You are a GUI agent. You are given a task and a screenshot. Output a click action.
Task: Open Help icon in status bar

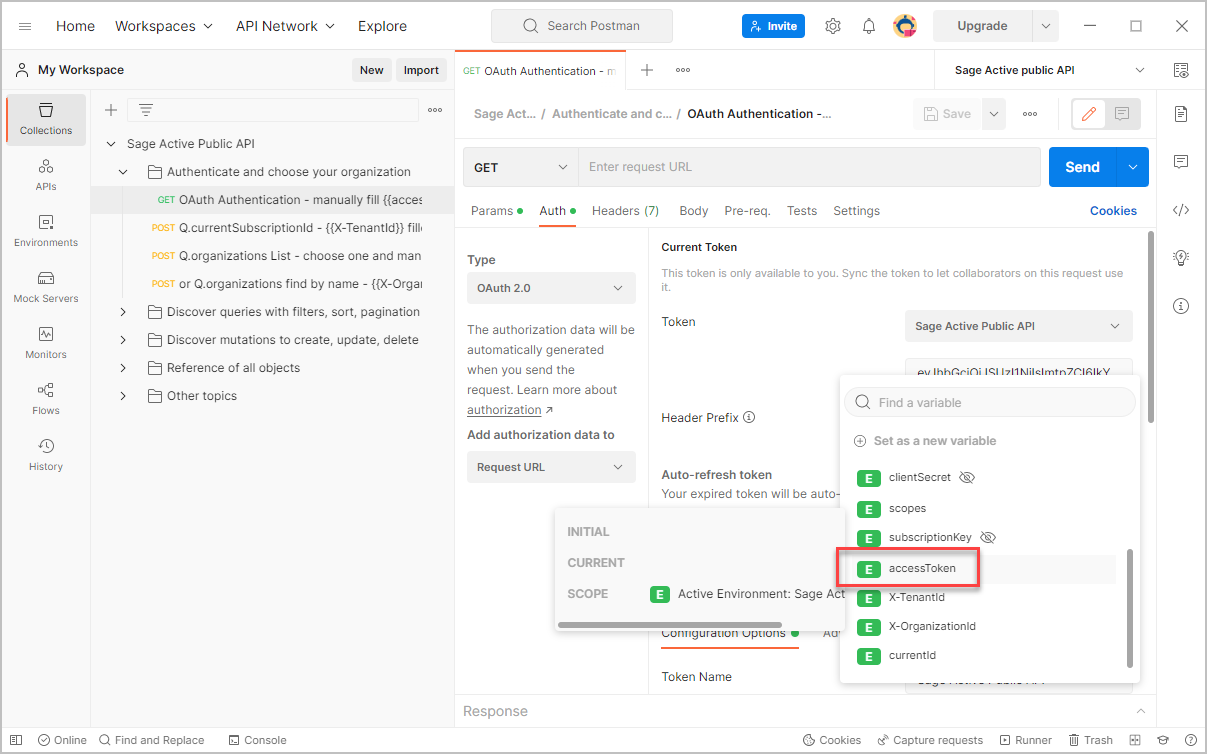(1190, 740)
